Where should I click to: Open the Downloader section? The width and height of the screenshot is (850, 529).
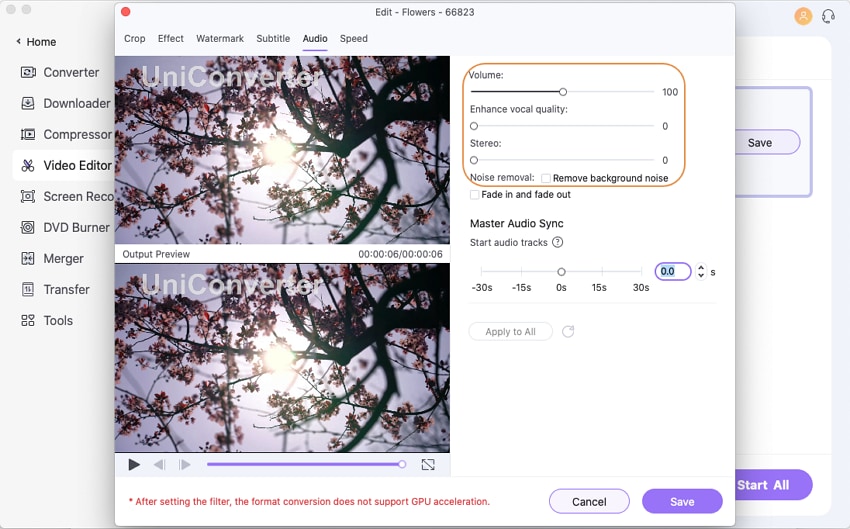click(65, 103)
